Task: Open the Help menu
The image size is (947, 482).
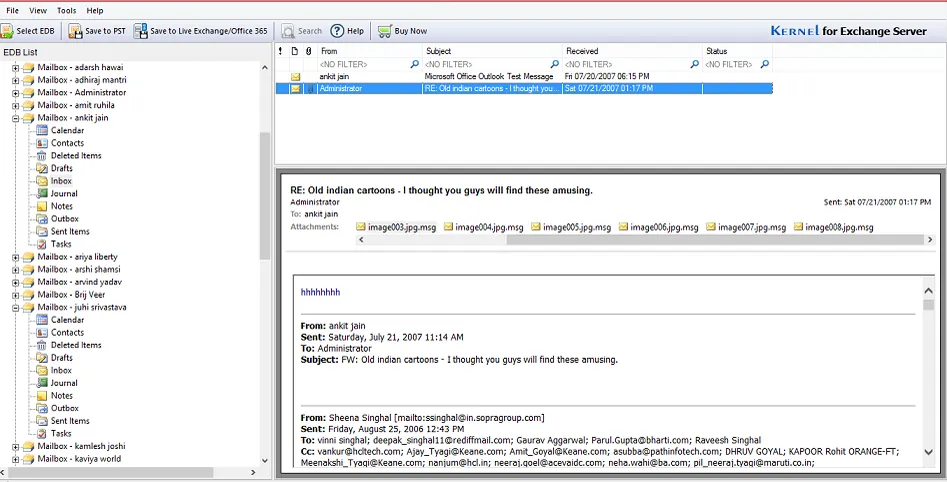Action: [95, 10]
